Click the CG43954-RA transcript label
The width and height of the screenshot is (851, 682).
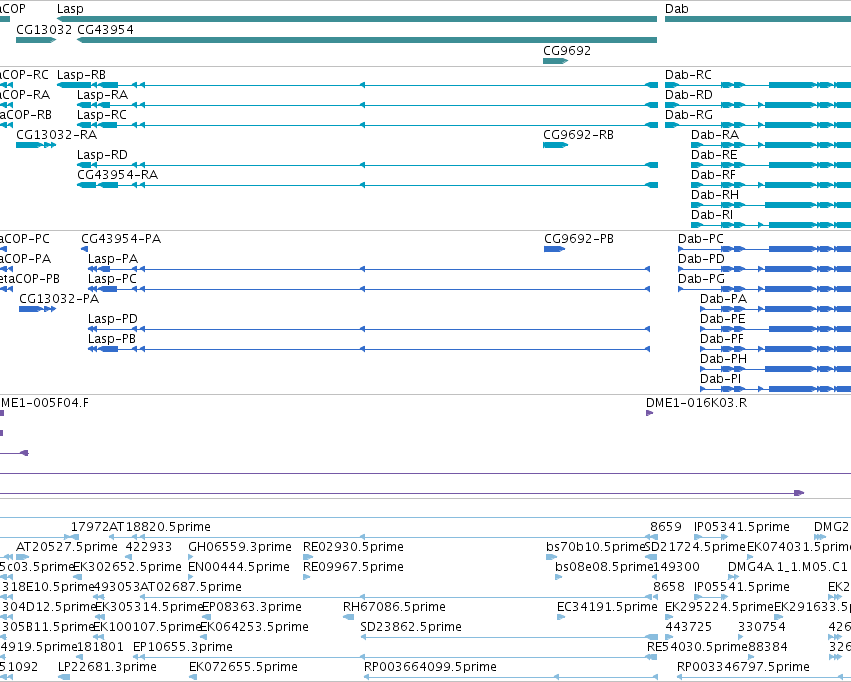point(117,175)
